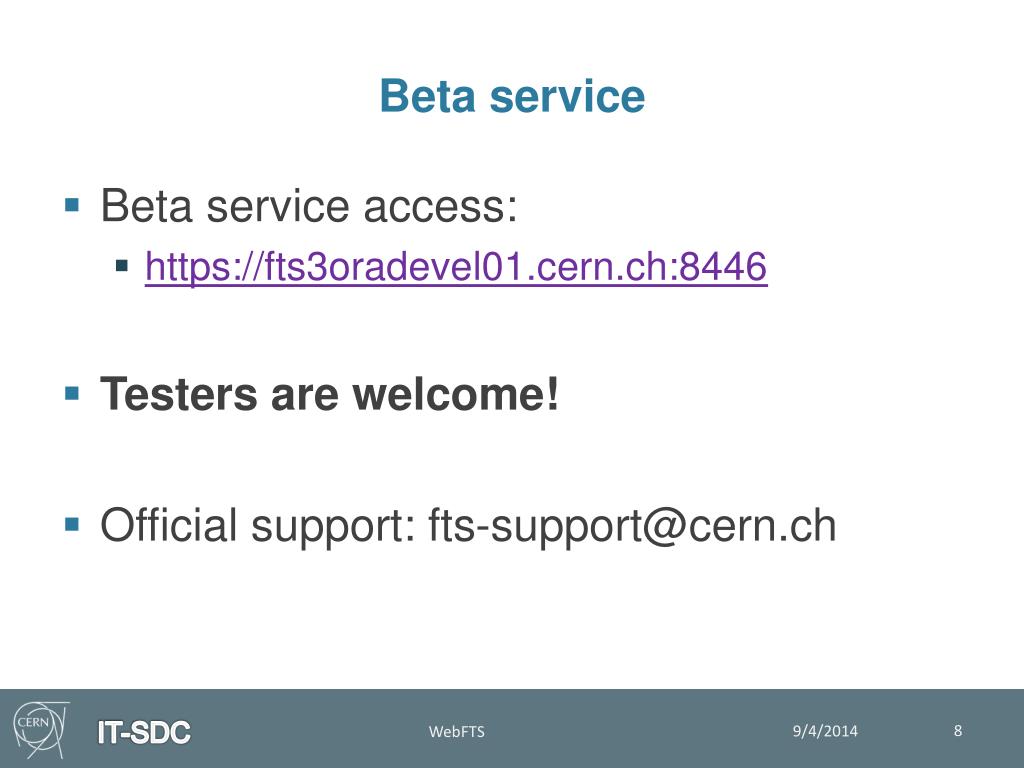Image resolution: width=1024 pixels, height=768 pixels.
Task: Click the blue bullet beside Beta service access
Action: coord(72,206)
